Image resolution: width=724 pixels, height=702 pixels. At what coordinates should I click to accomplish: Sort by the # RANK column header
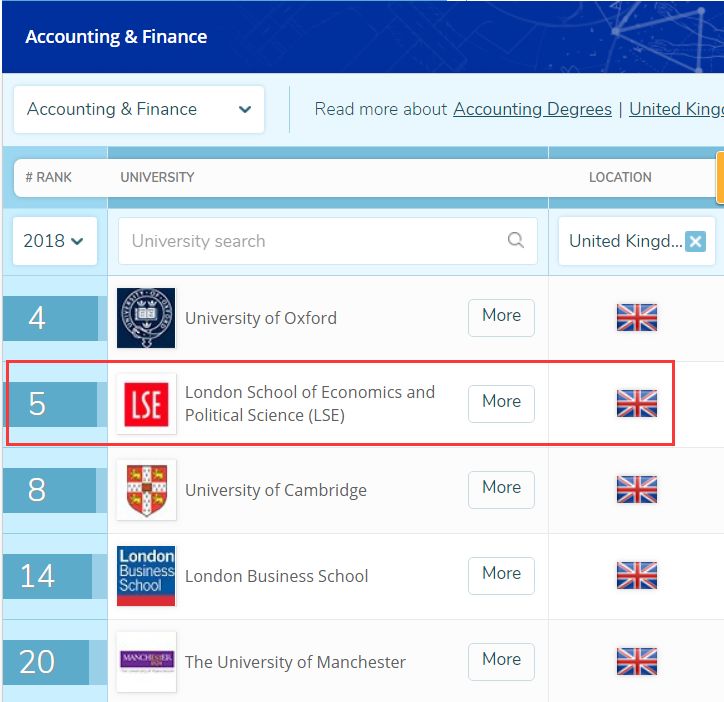pyautogui.click(x=48, y=177)
